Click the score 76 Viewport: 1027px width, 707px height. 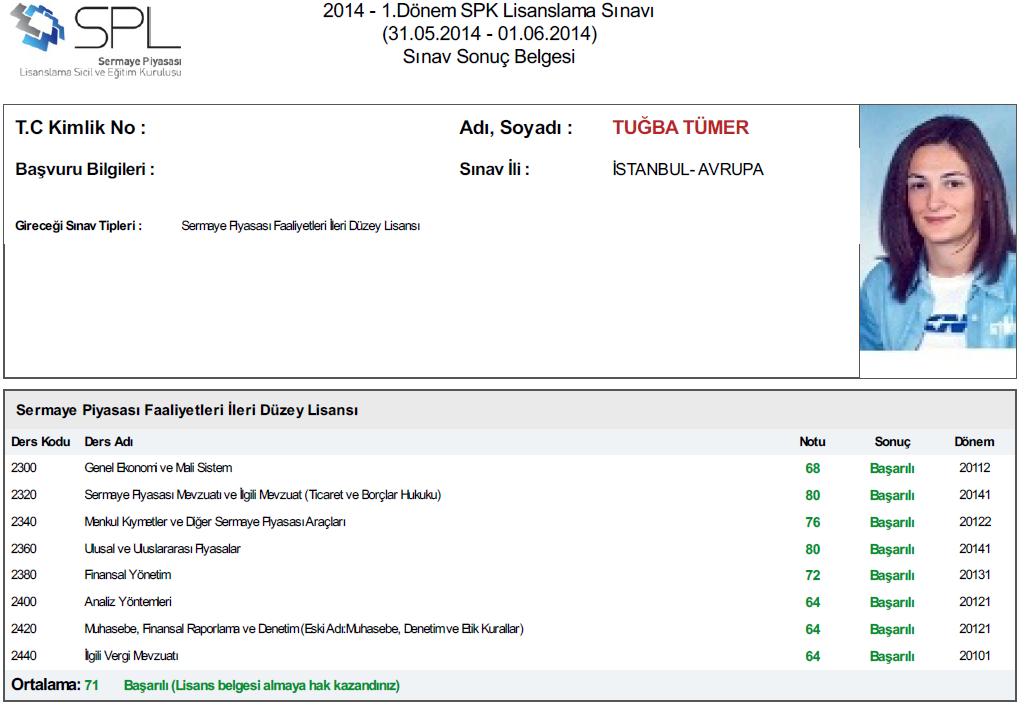click(x=813, y=522)
